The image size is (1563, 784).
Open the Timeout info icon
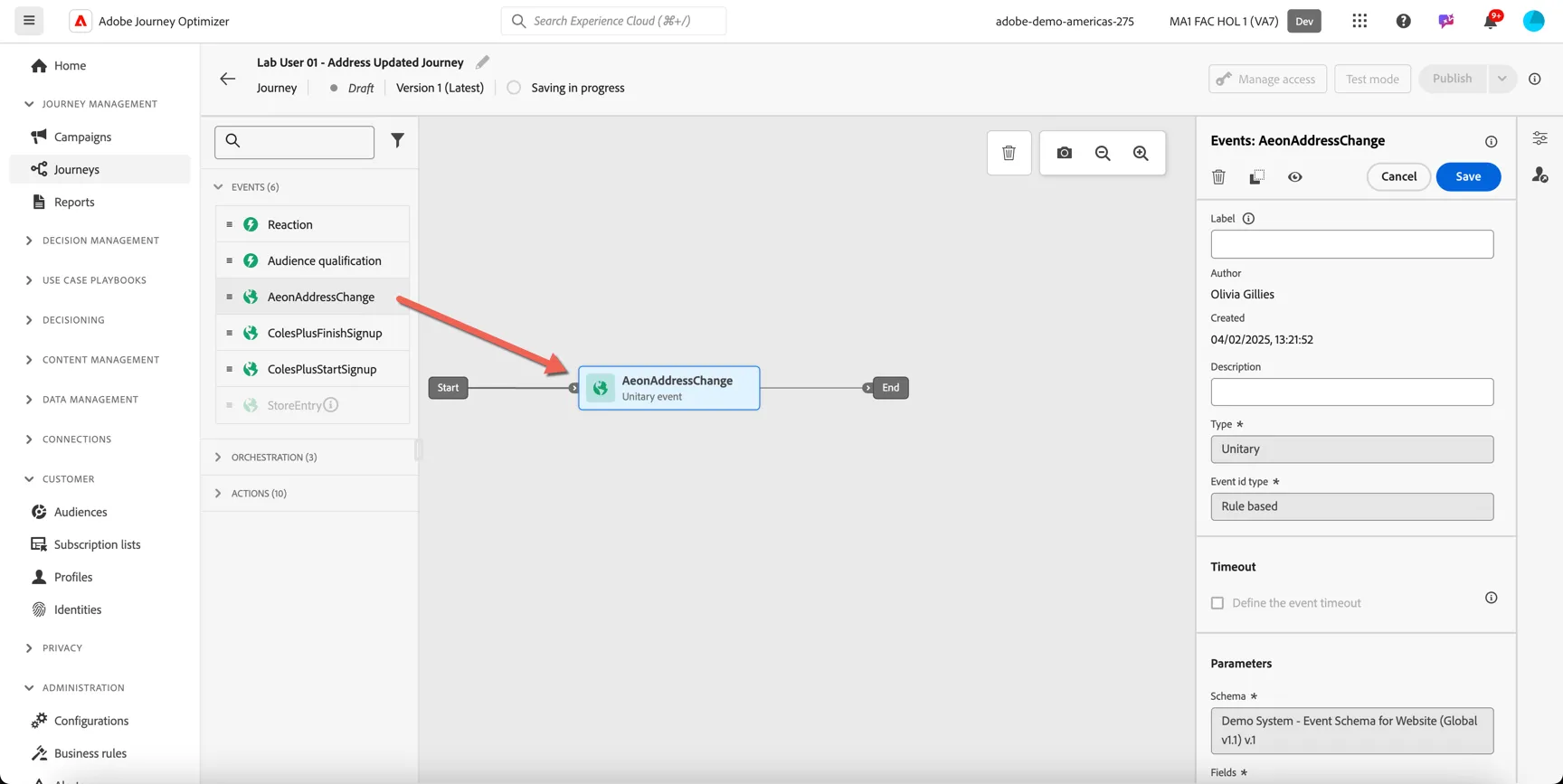pos(1491,598)
